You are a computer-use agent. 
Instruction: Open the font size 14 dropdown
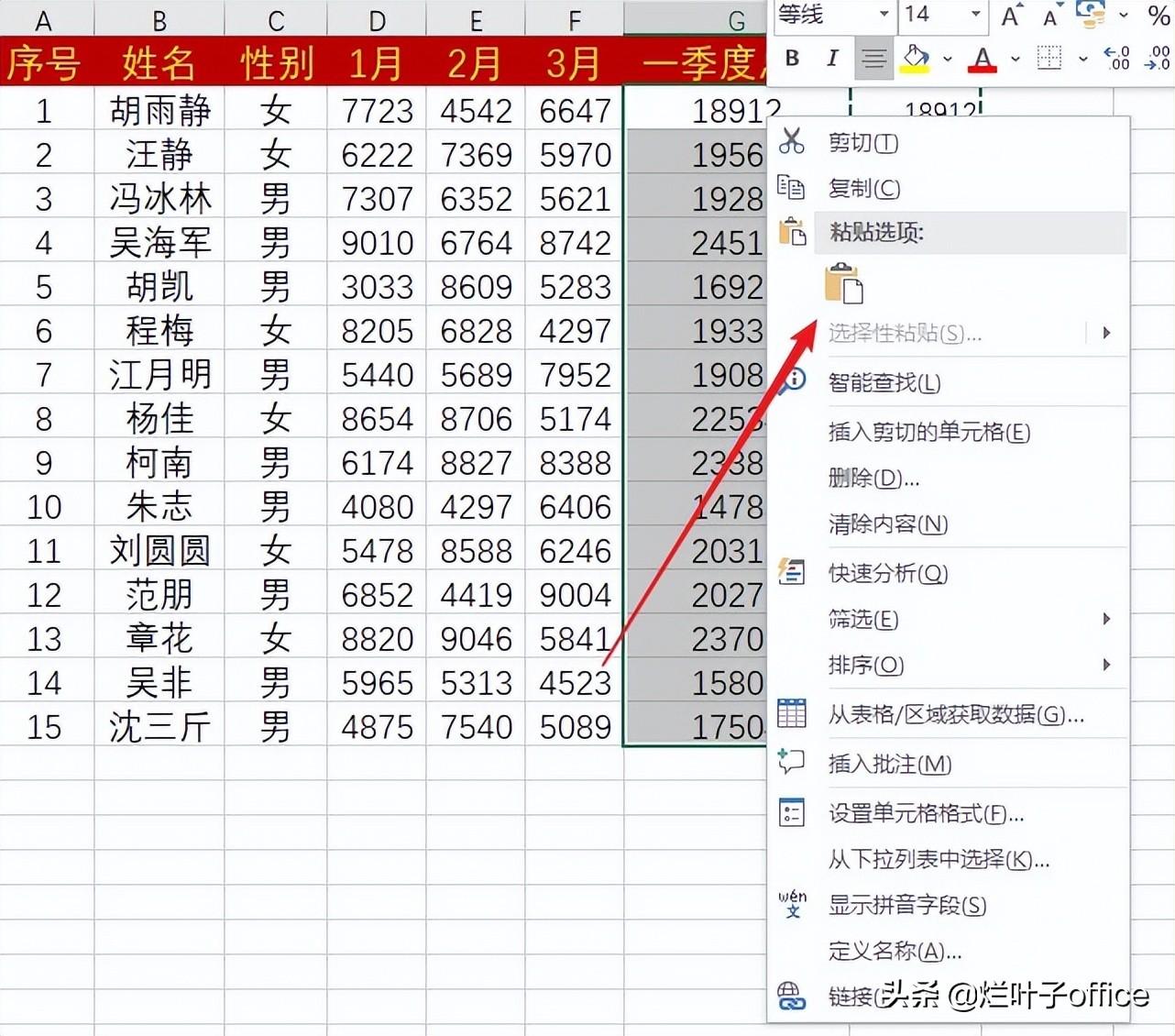(976, 14)
